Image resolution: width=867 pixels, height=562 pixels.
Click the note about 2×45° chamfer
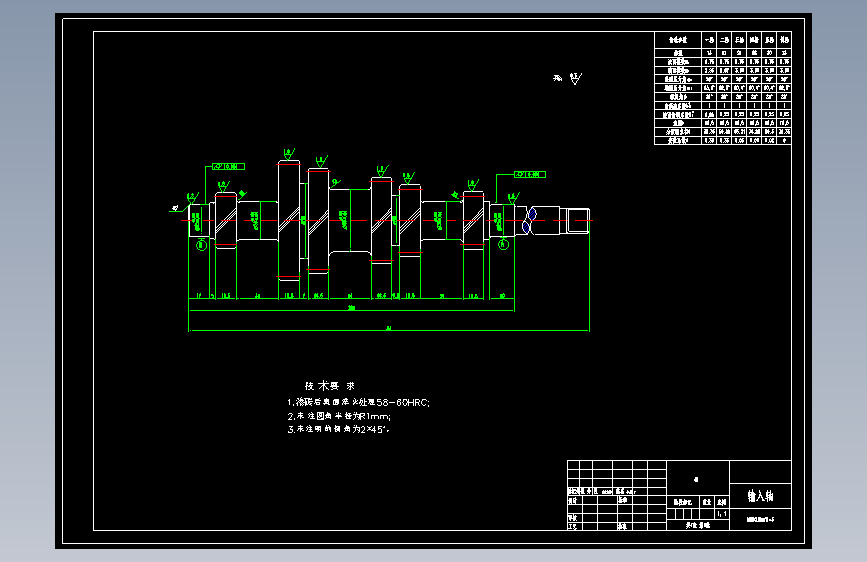(338, 429)
